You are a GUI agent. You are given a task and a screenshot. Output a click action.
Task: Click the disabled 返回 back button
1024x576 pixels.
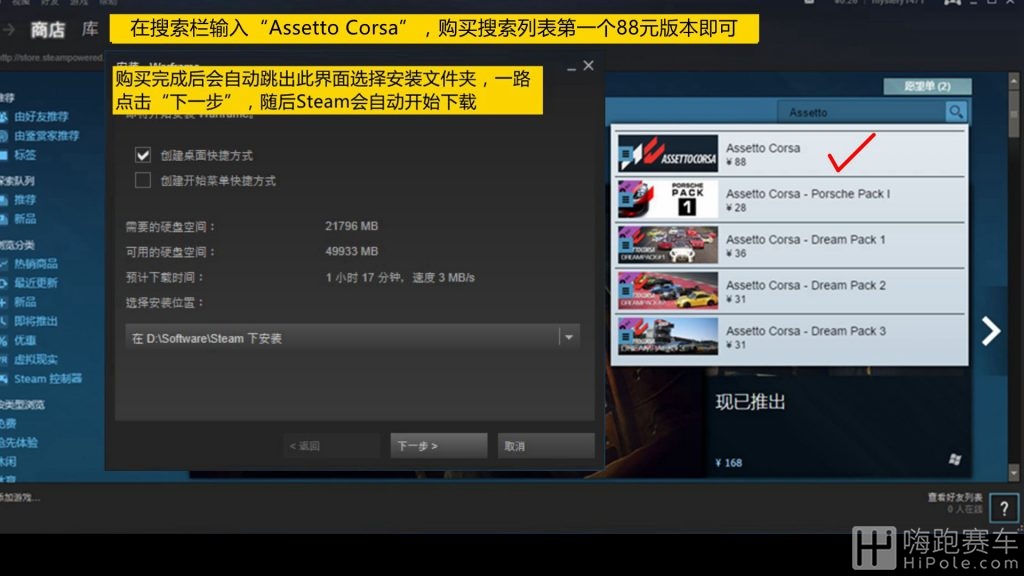(331, 445)
